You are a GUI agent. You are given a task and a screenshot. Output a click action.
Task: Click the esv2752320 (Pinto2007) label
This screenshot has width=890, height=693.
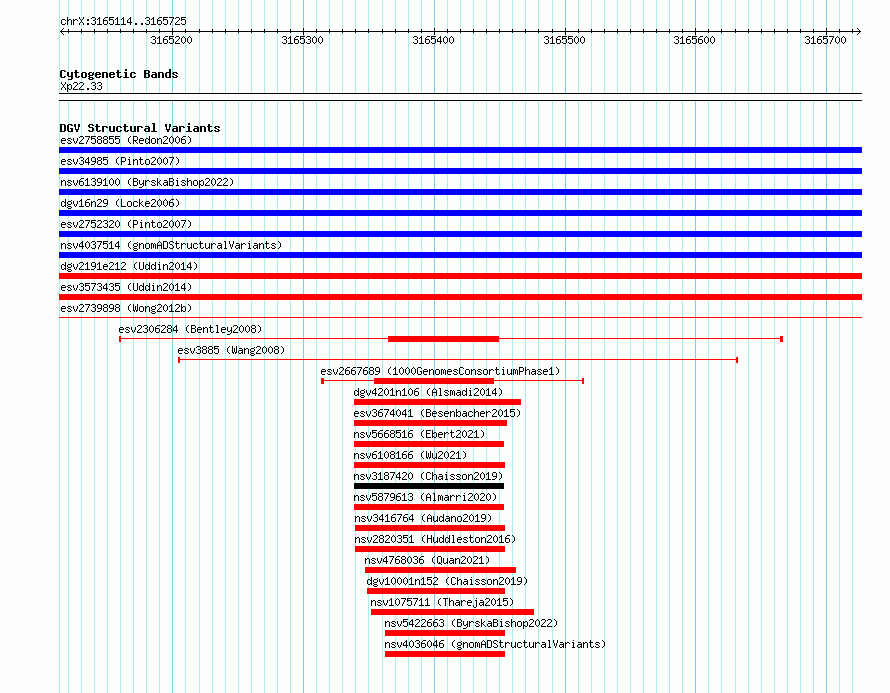click(126, 224)
